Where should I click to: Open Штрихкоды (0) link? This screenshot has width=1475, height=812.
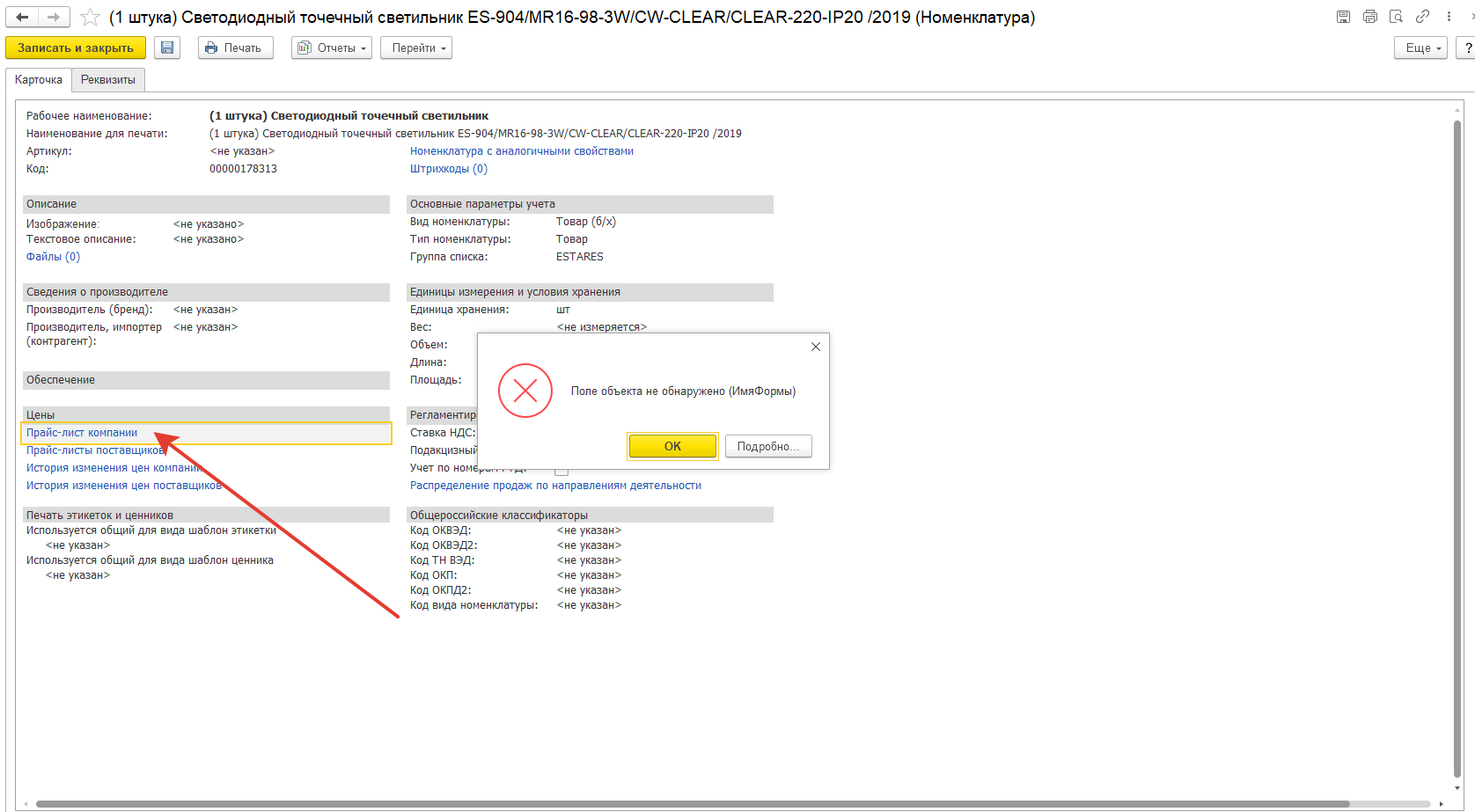click(449, 169)
